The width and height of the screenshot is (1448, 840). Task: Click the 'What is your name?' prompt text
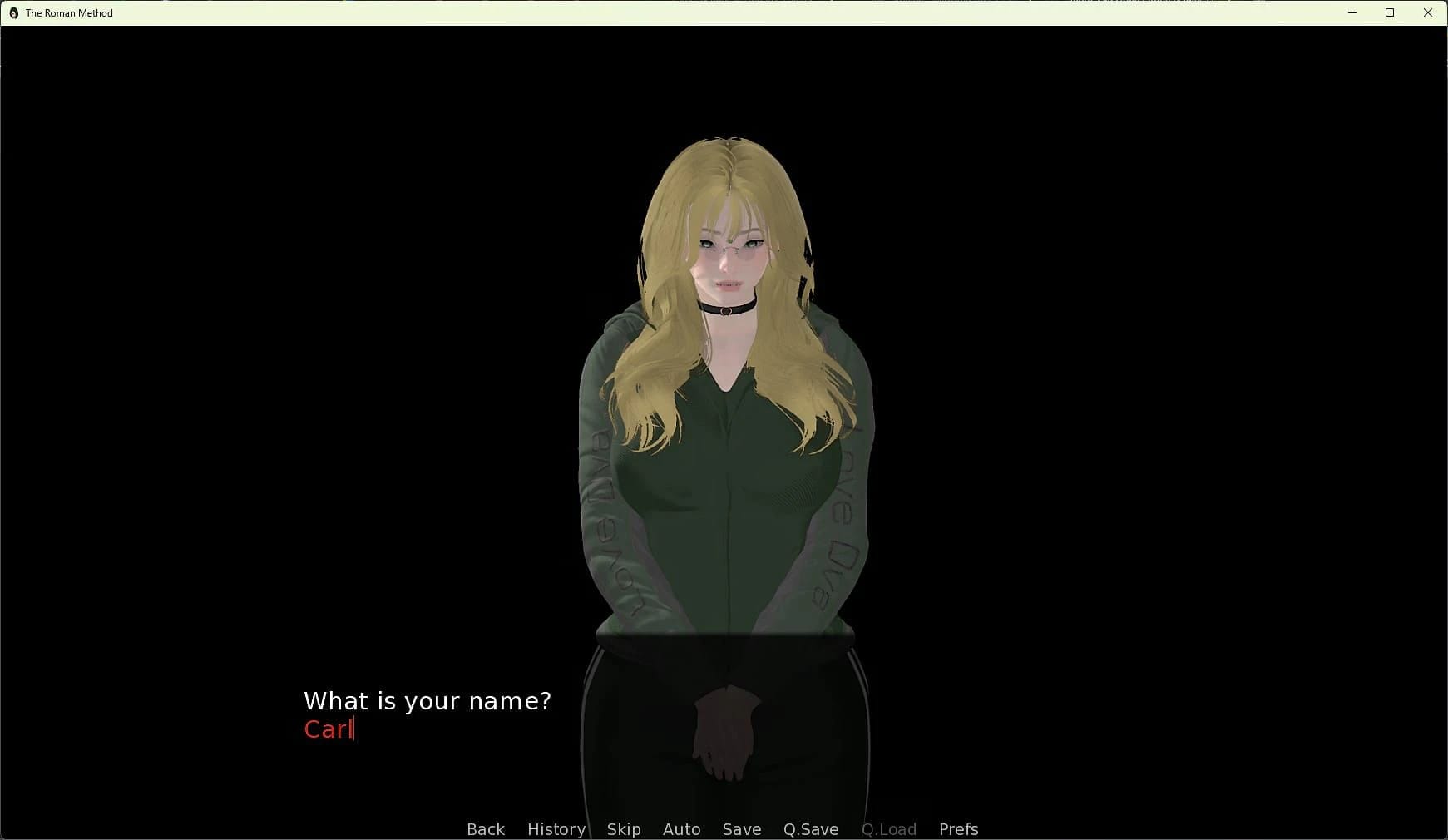427,701
